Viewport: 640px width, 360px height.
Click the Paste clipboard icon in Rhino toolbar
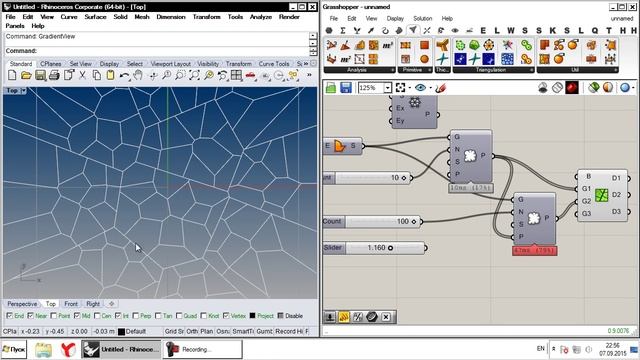[110, 75]
